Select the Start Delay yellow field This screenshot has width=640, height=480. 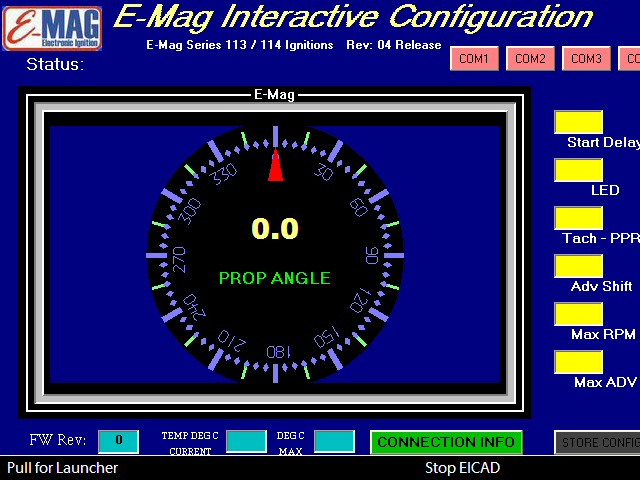pos(578,122)
